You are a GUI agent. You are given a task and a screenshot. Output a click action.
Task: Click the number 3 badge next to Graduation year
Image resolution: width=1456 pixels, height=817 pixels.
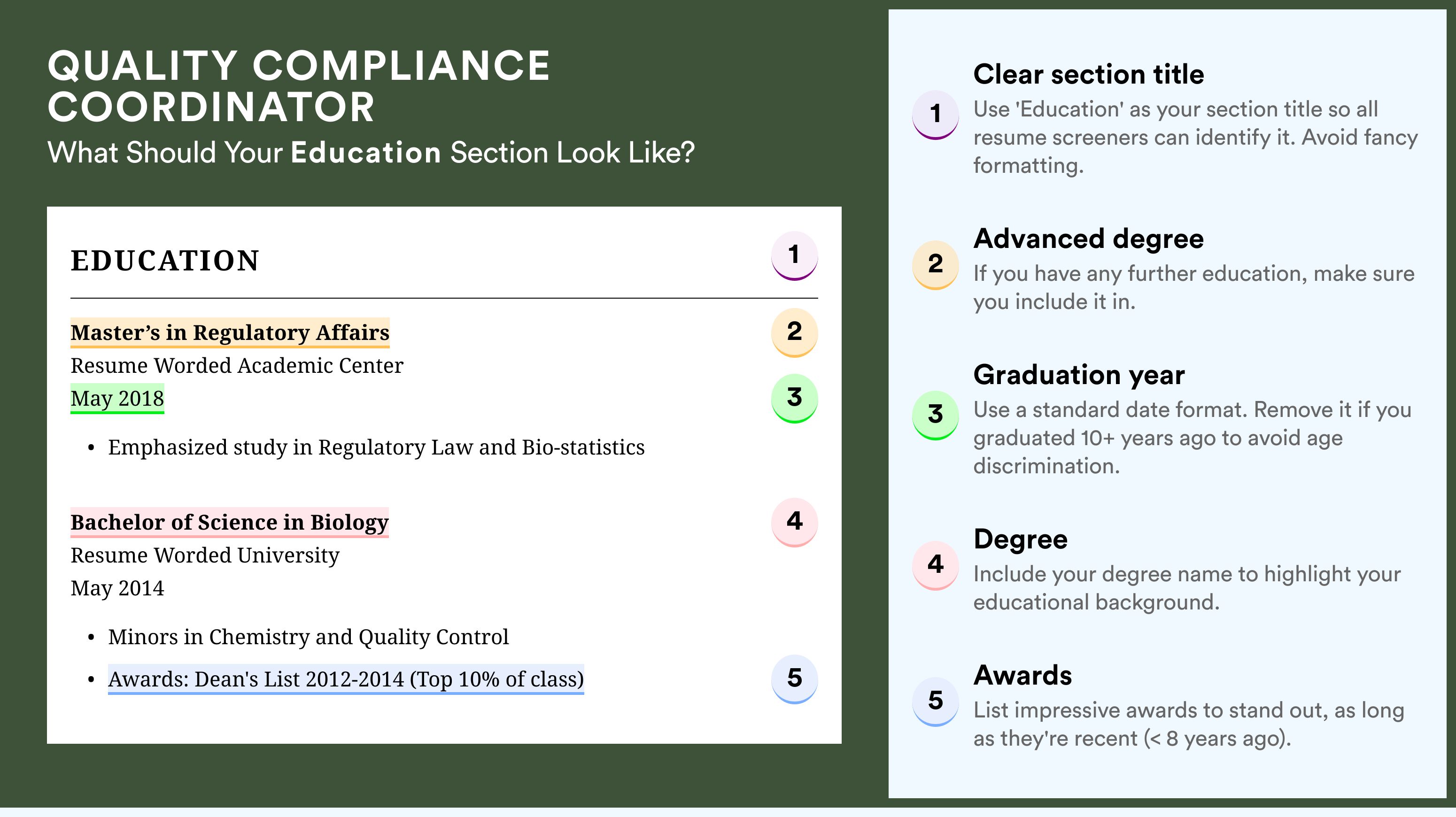936,415
